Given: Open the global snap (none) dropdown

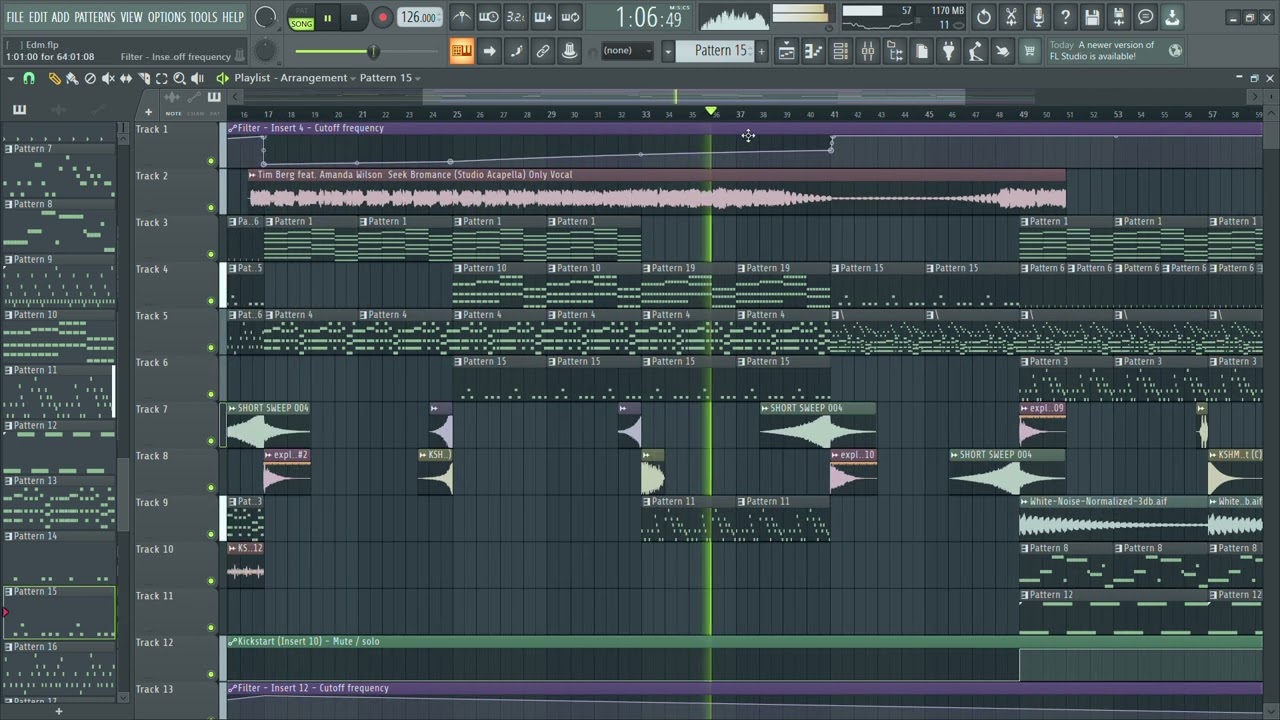Looking at the screenshot, I should coord(628,51).
